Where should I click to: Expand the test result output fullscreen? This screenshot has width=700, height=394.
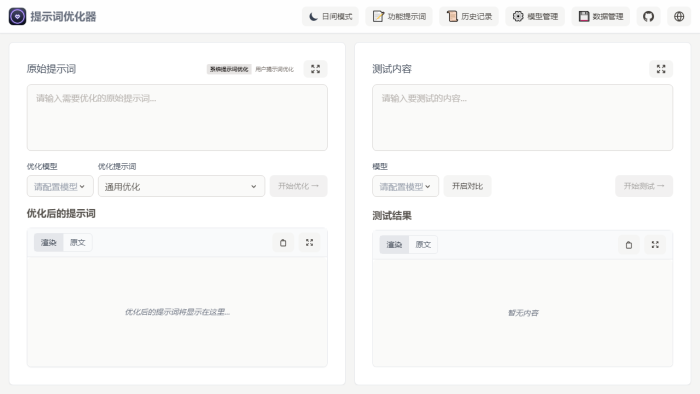(655, 245)
